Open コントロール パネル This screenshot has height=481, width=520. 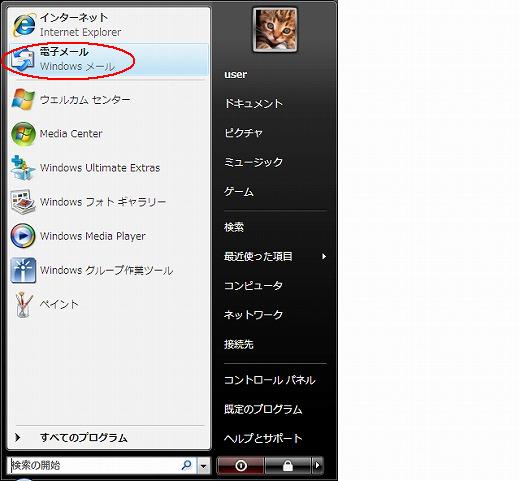(x=269, y=380)
